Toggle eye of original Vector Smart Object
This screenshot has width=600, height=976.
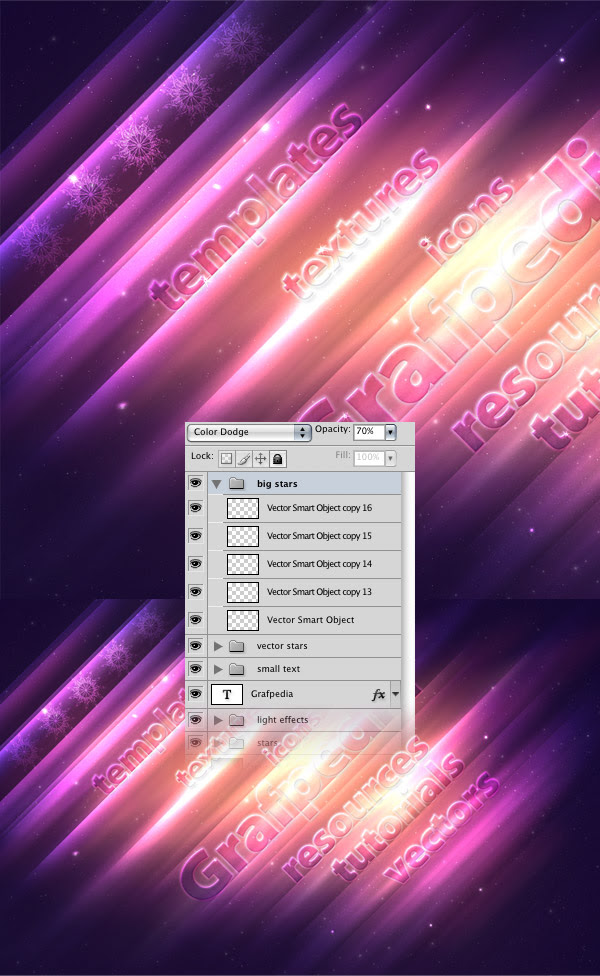pos(195,620)
